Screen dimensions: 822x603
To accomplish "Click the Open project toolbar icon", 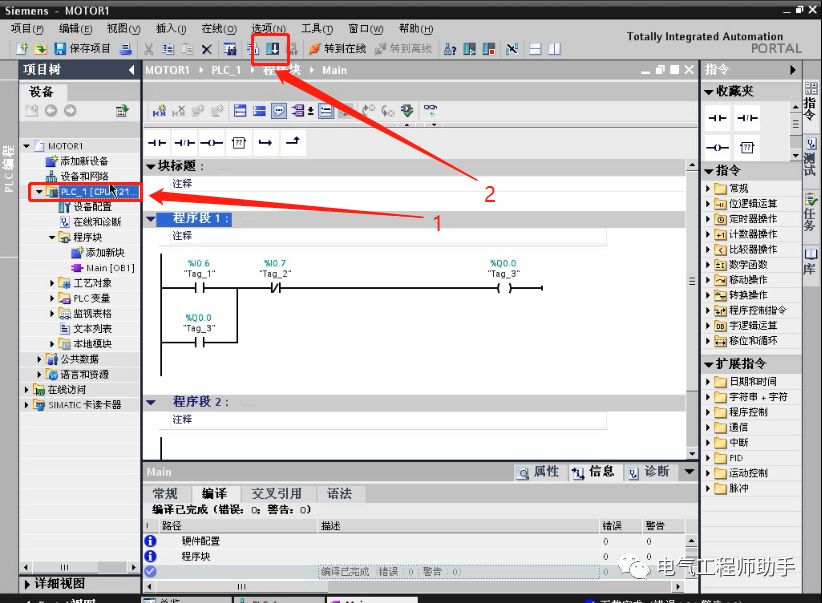I will [x=40, y=49].
